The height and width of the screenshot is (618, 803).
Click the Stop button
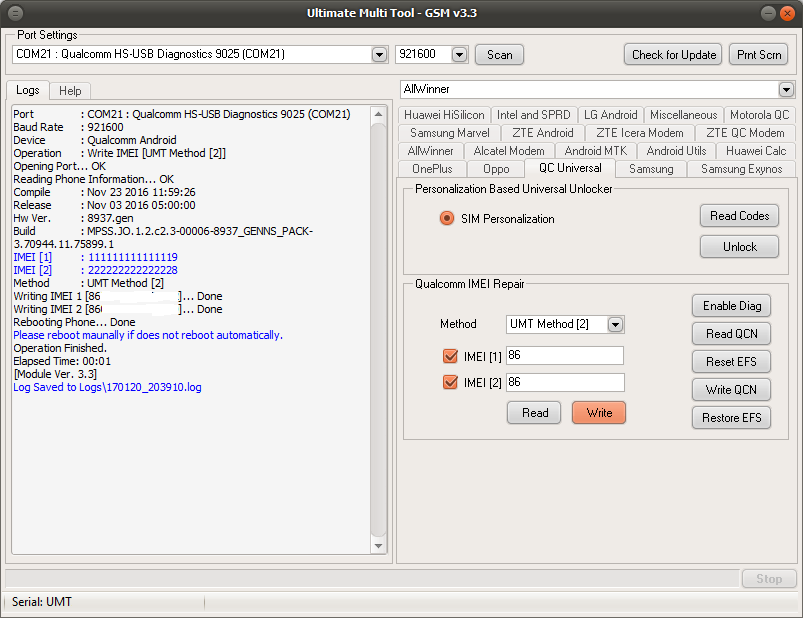(769, 579)
